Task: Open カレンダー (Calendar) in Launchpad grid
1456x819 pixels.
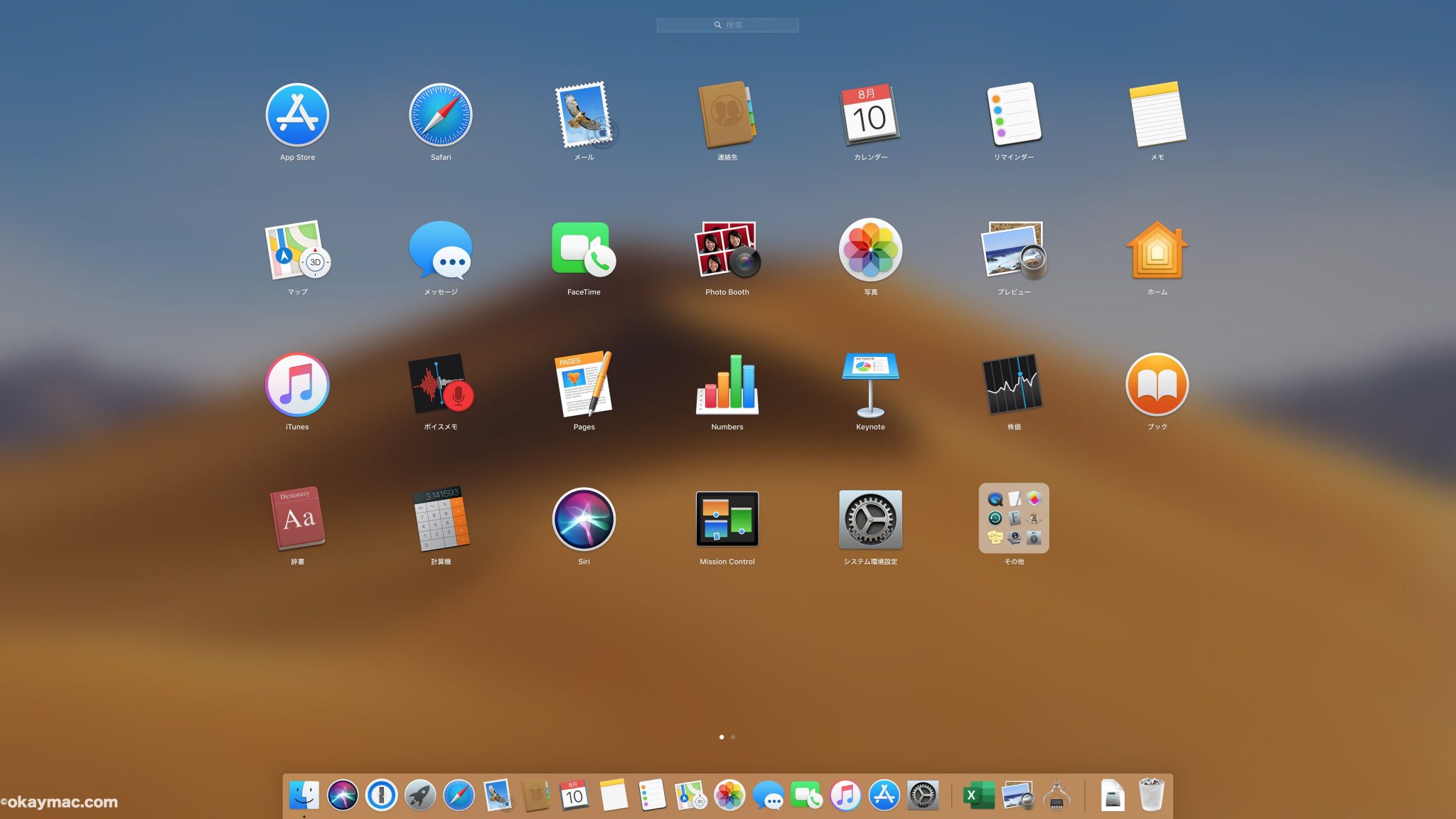Action: (870, 115)
